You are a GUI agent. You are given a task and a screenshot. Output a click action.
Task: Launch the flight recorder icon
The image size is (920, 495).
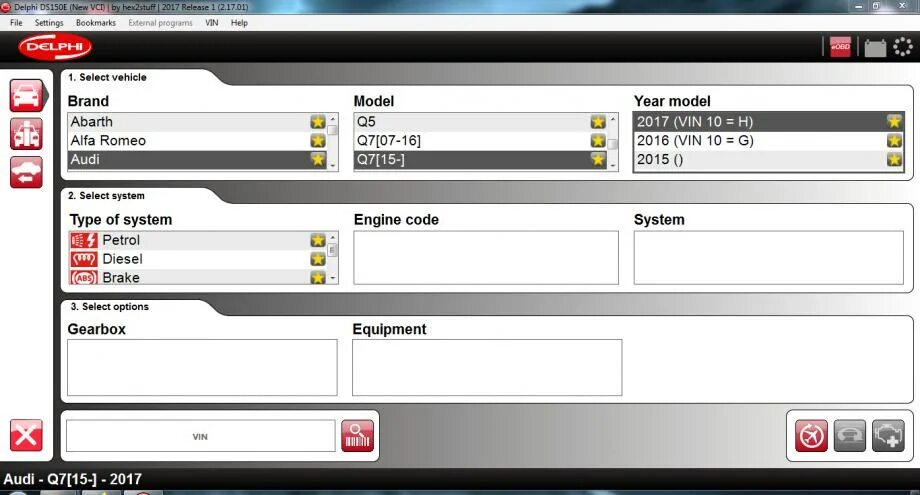(811, 436)
